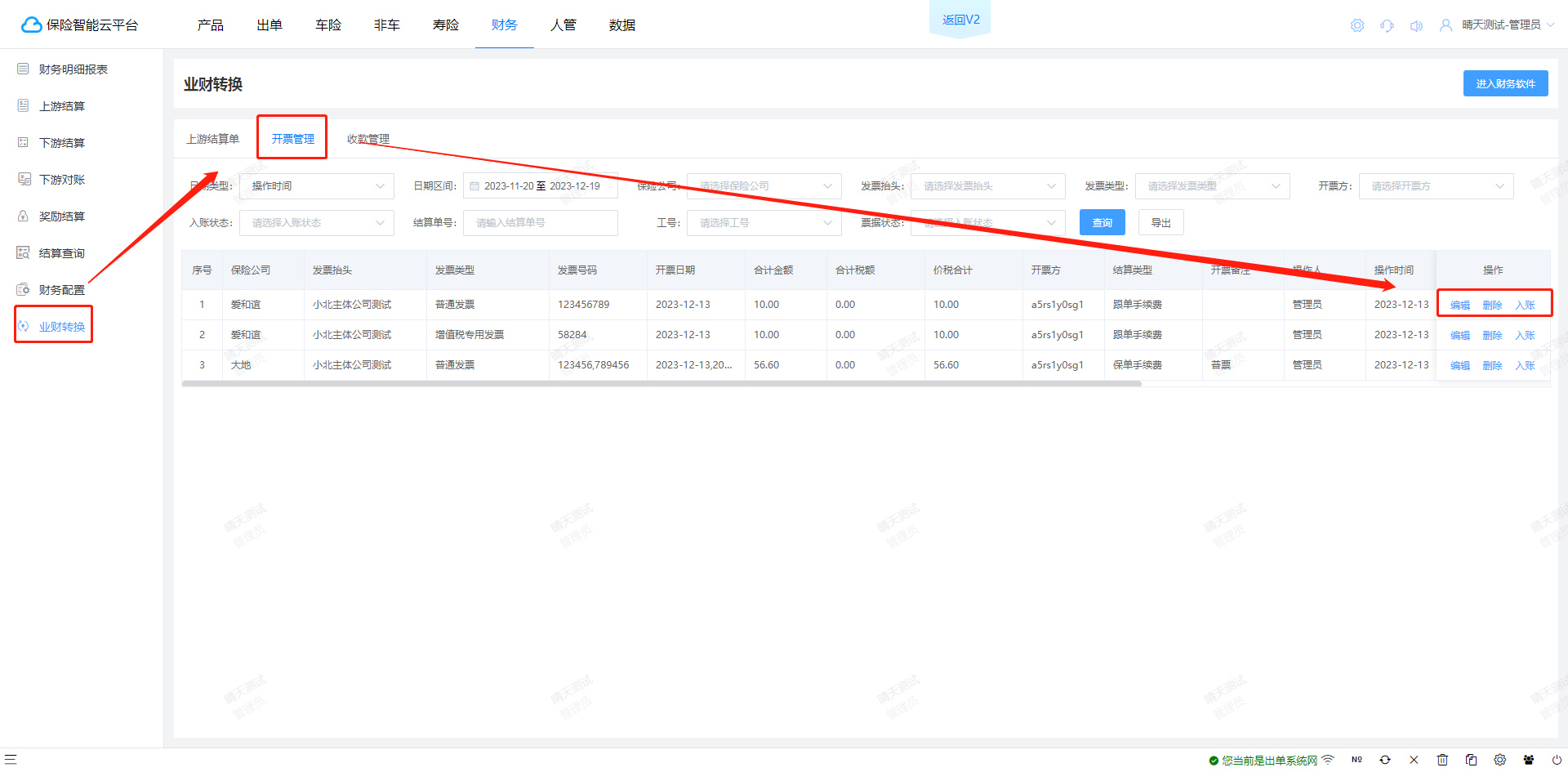
Task: Open 下游对账 sidebar entry
Action: [62, 180]
